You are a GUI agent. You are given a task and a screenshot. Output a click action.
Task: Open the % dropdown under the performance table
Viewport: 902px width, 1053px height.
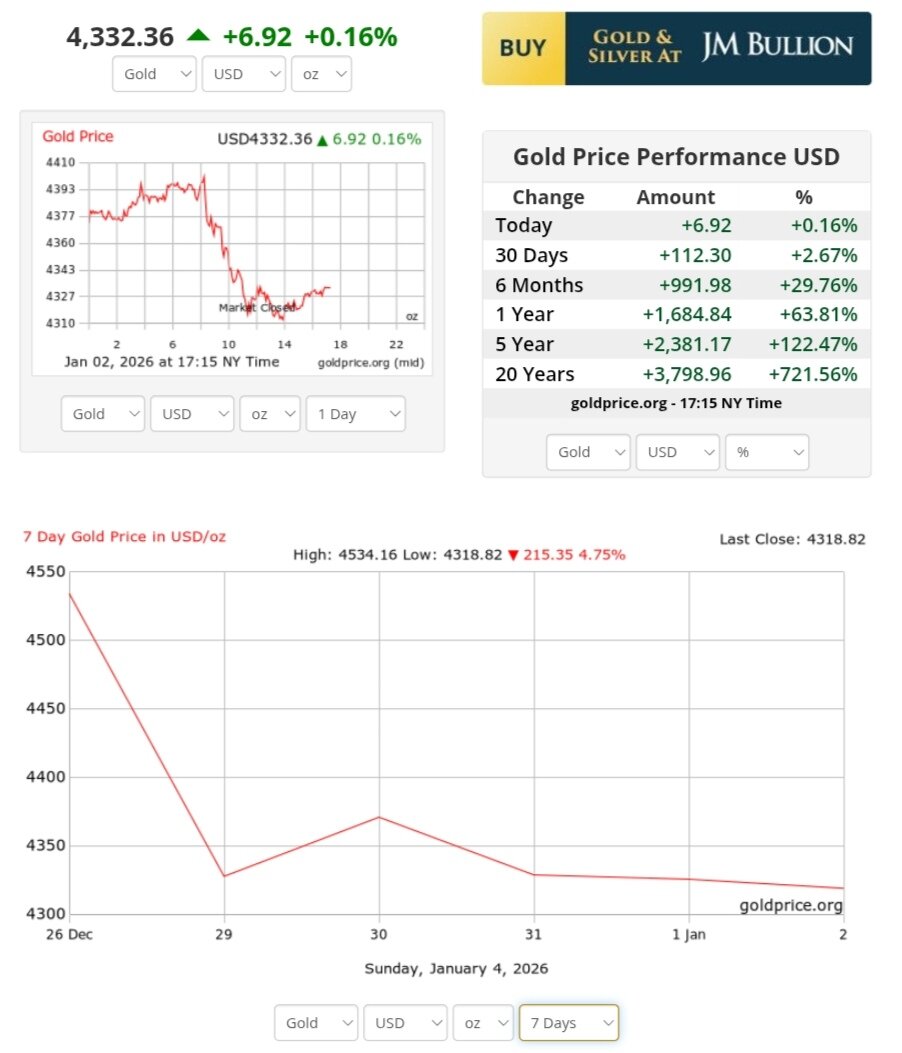(x=766, y=452)
